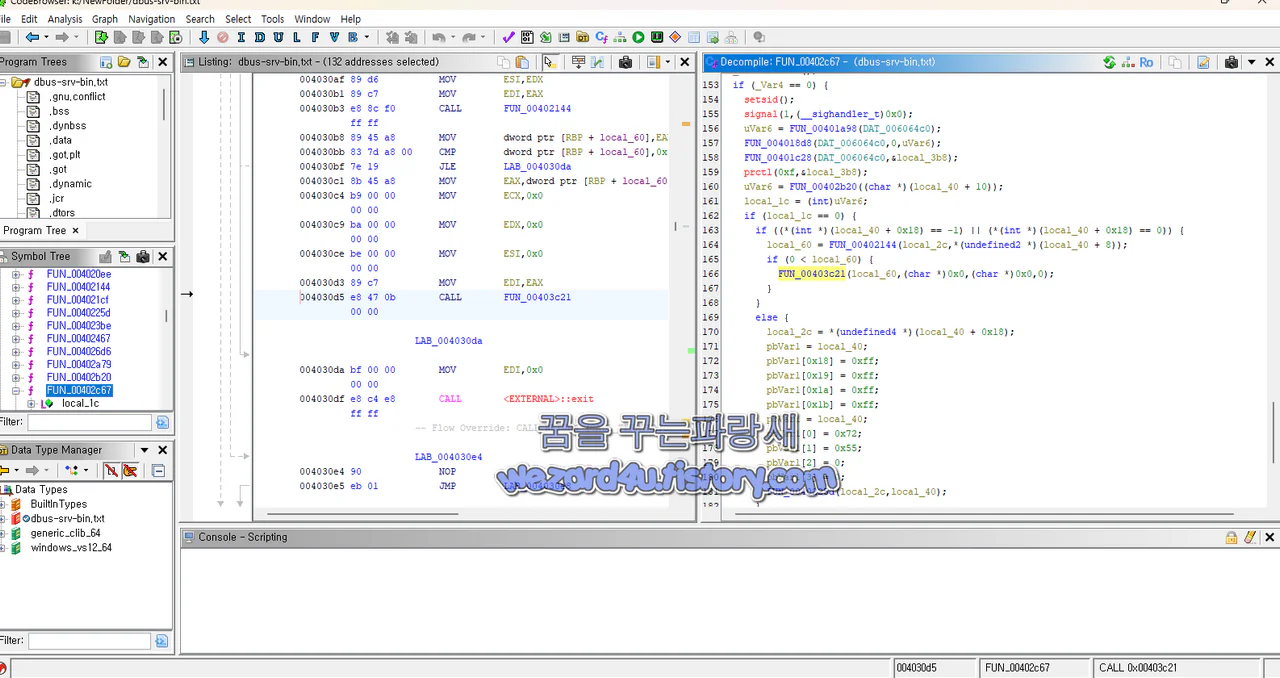Screen dimensions: 1280x678
Task: Open the Tools menu
Action: coord(273,19)
